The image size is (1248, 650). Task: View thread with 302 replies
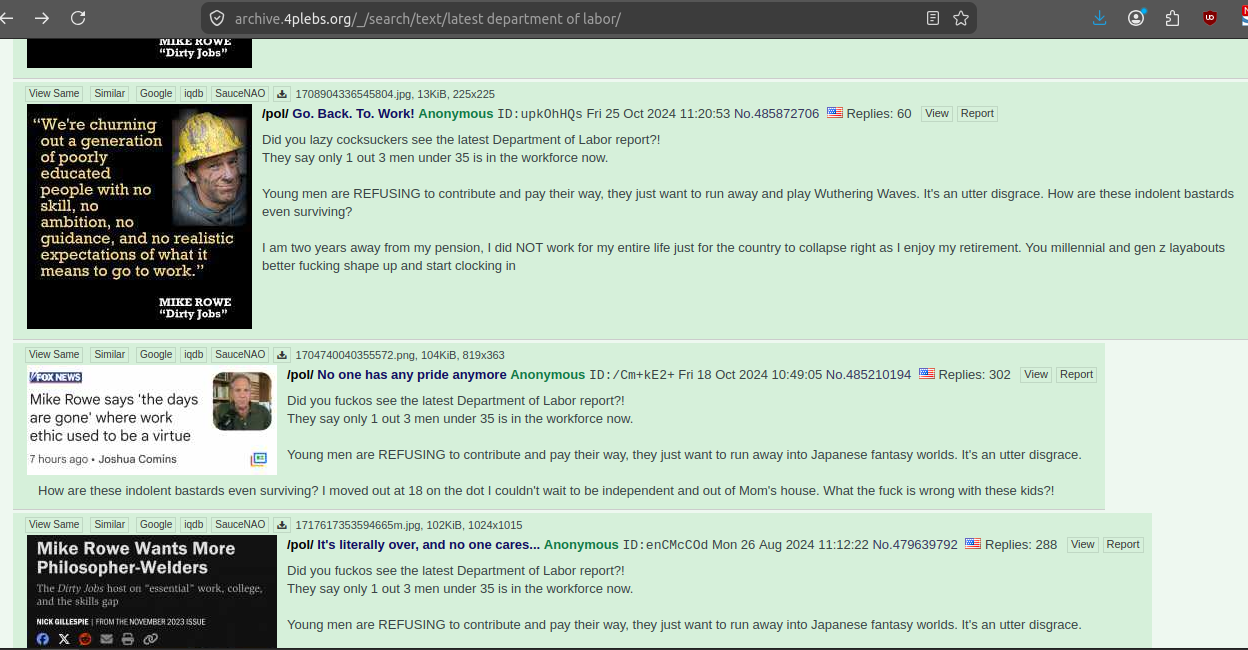[x=1036, y=374]
